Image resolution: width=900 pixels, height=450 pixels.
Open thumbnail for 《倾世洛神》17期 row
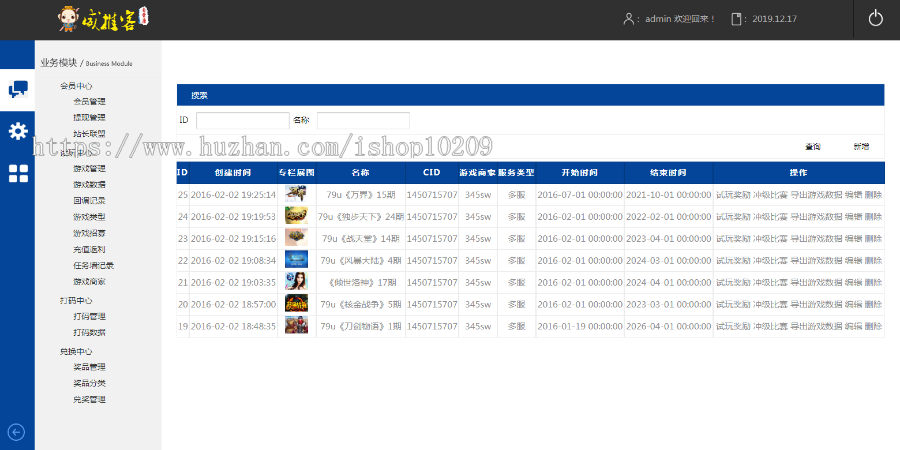coord(296,282)
